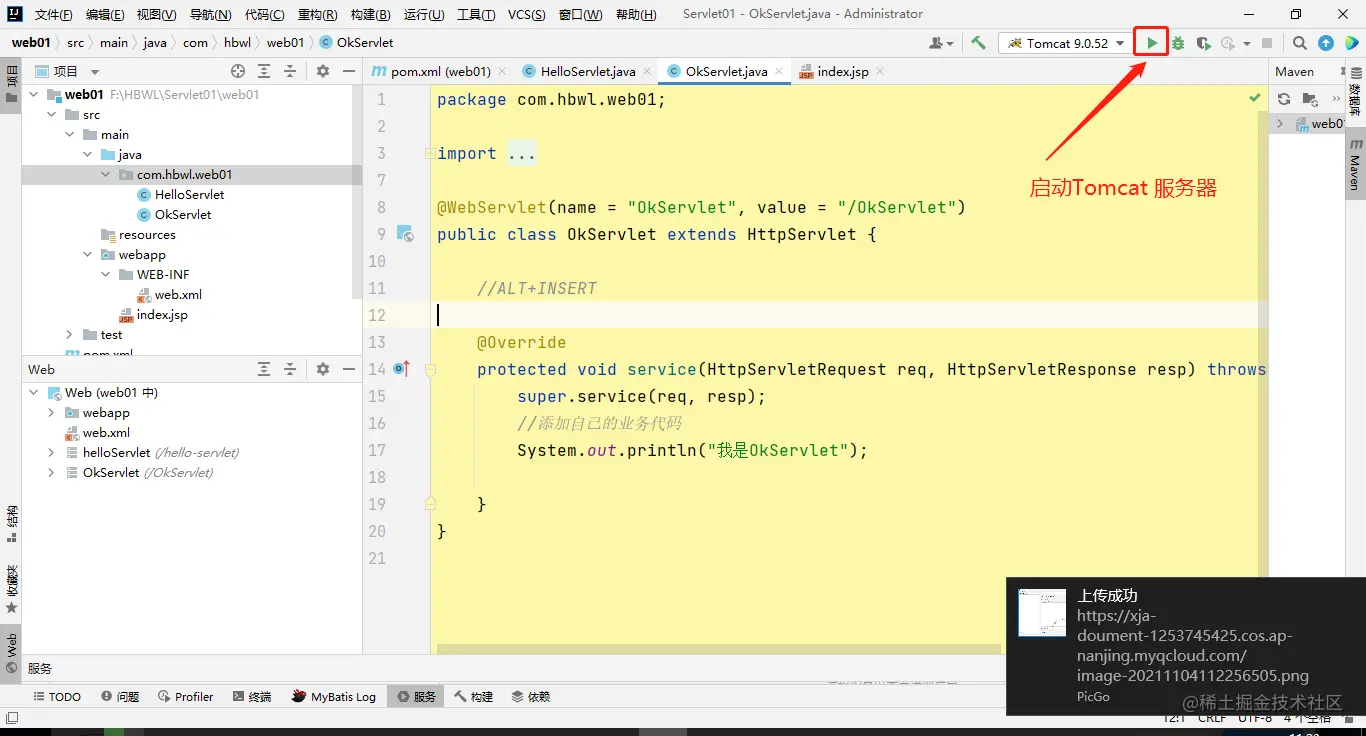Open the Web panel gear settings
1366x736 pixels.
pyautogui.click(x=322, y=369)
